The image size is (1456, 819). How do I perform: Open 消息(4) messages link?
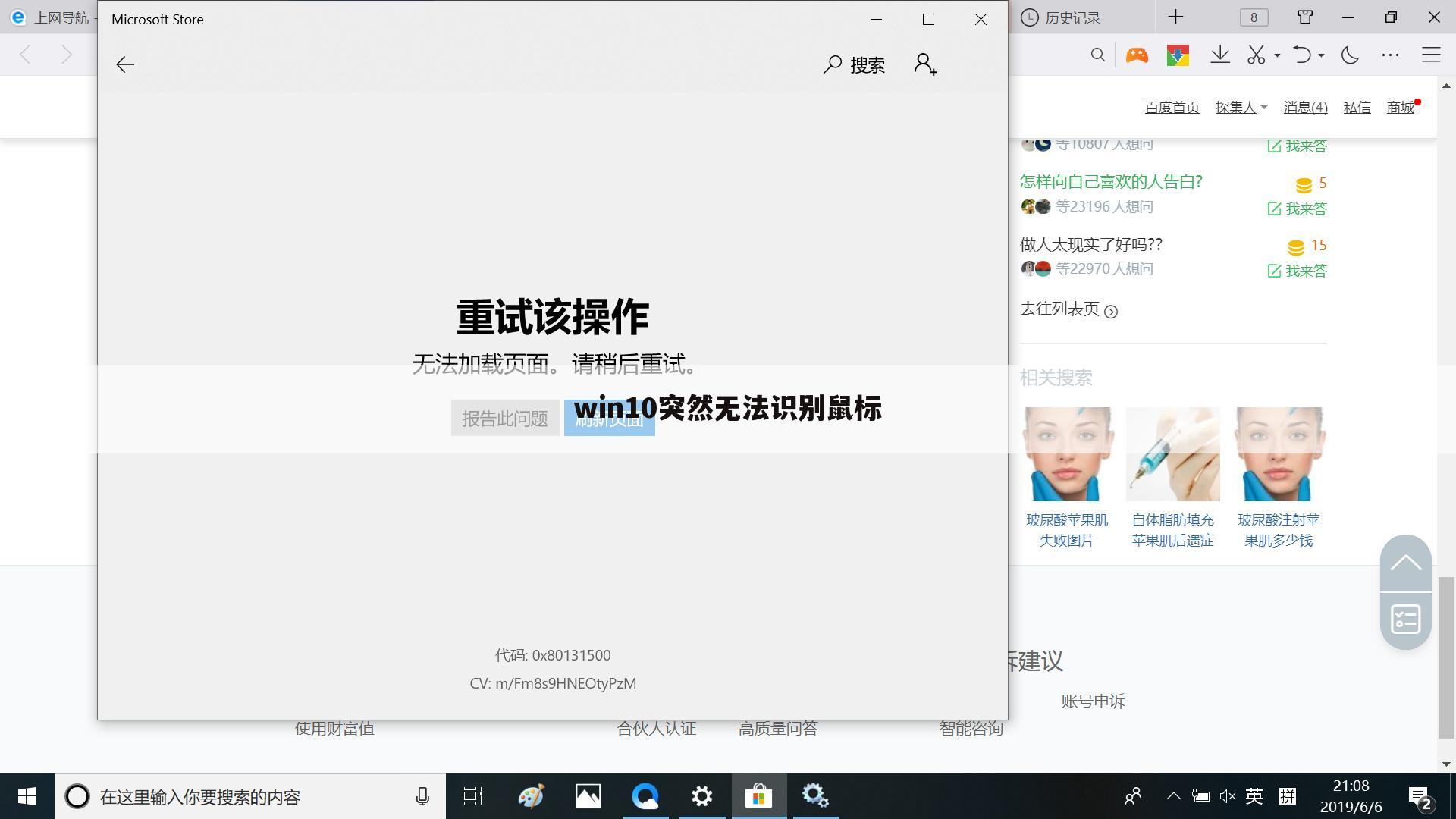(1305, 108)
